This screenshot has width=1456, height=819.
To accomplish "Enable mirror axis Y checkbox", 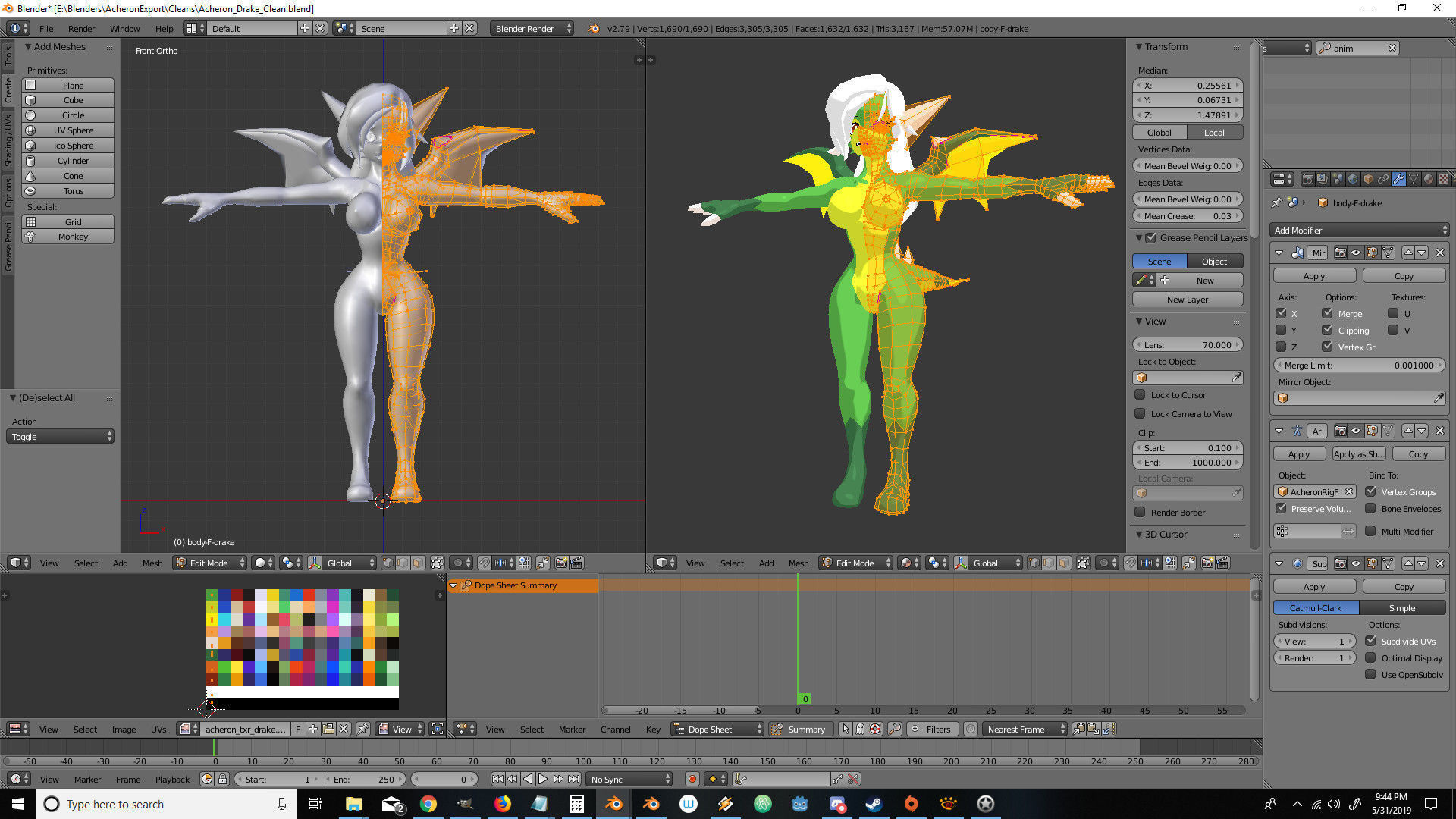I will (1281, 330).
